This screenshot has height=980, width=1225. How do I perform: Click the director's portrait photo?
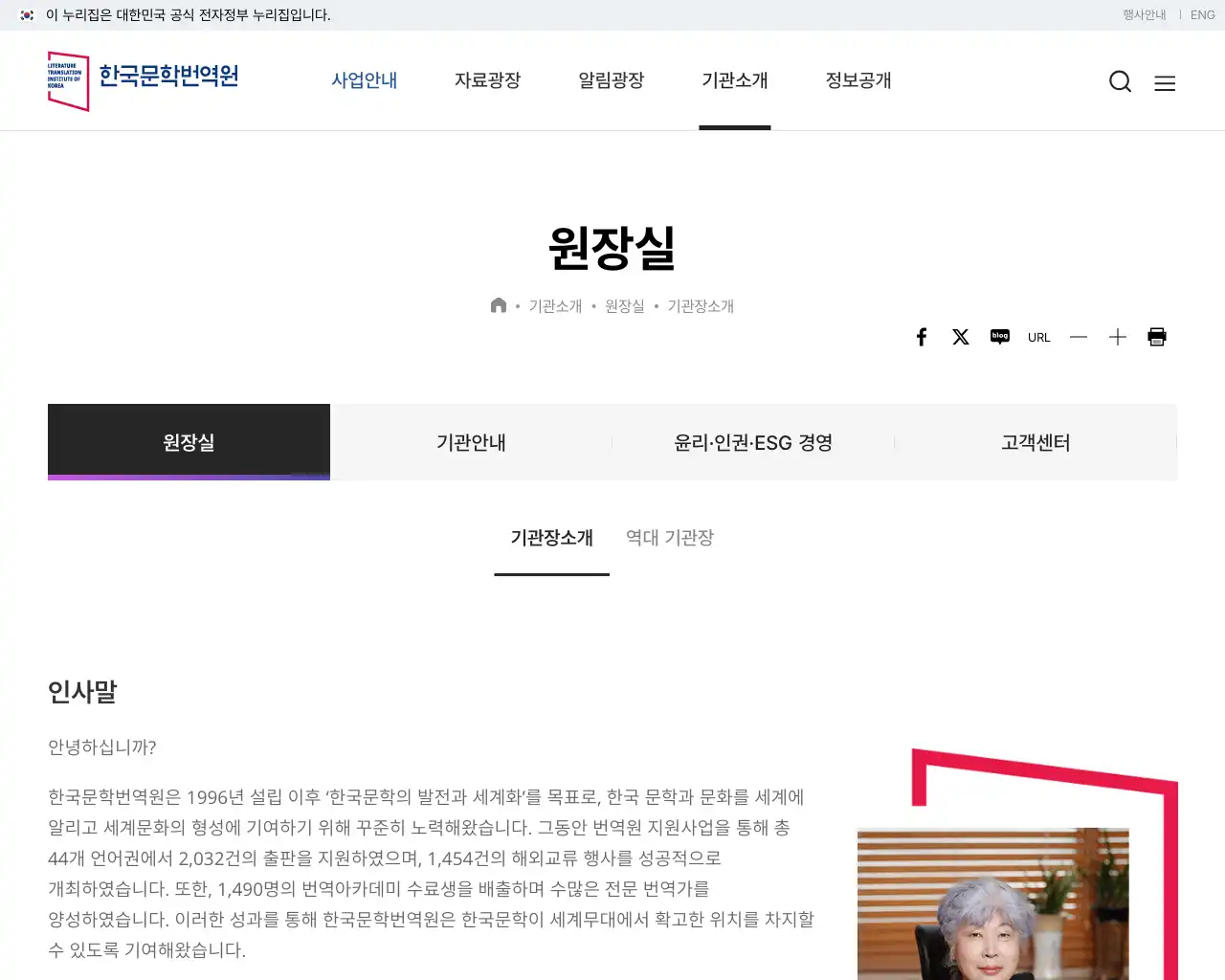(992, 909)
